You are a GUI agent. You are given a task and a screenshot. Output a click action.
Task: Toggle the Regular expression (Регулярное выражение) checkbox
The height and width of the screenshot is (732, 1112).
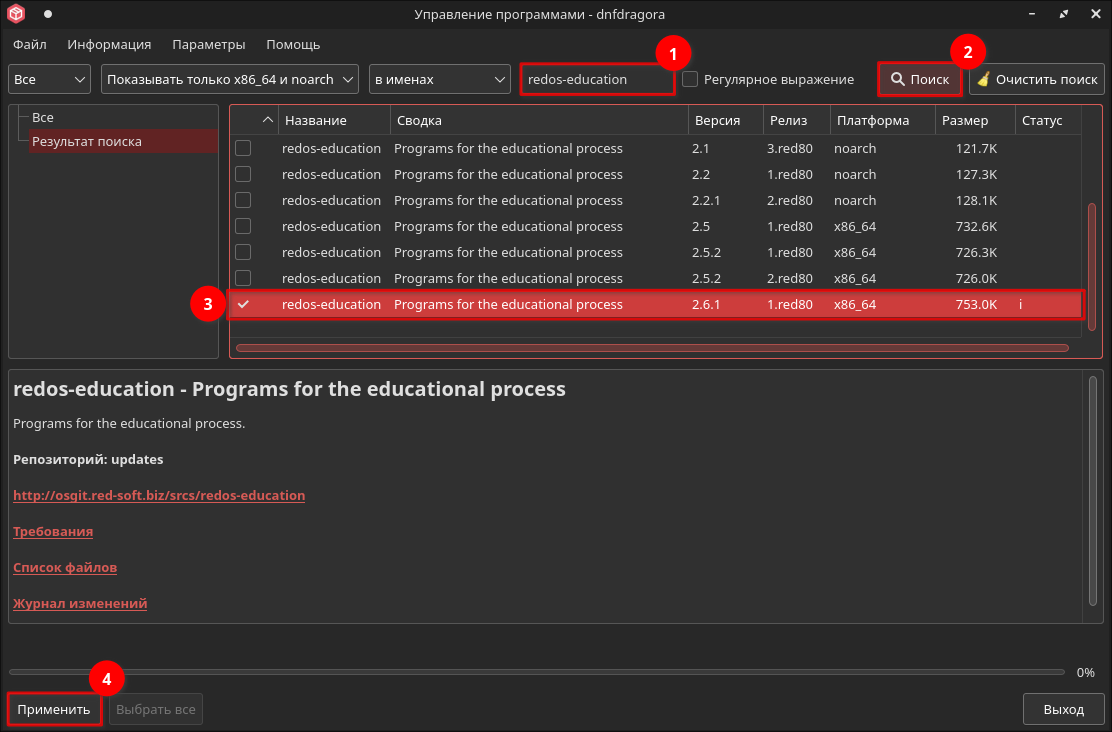[690, 79]
